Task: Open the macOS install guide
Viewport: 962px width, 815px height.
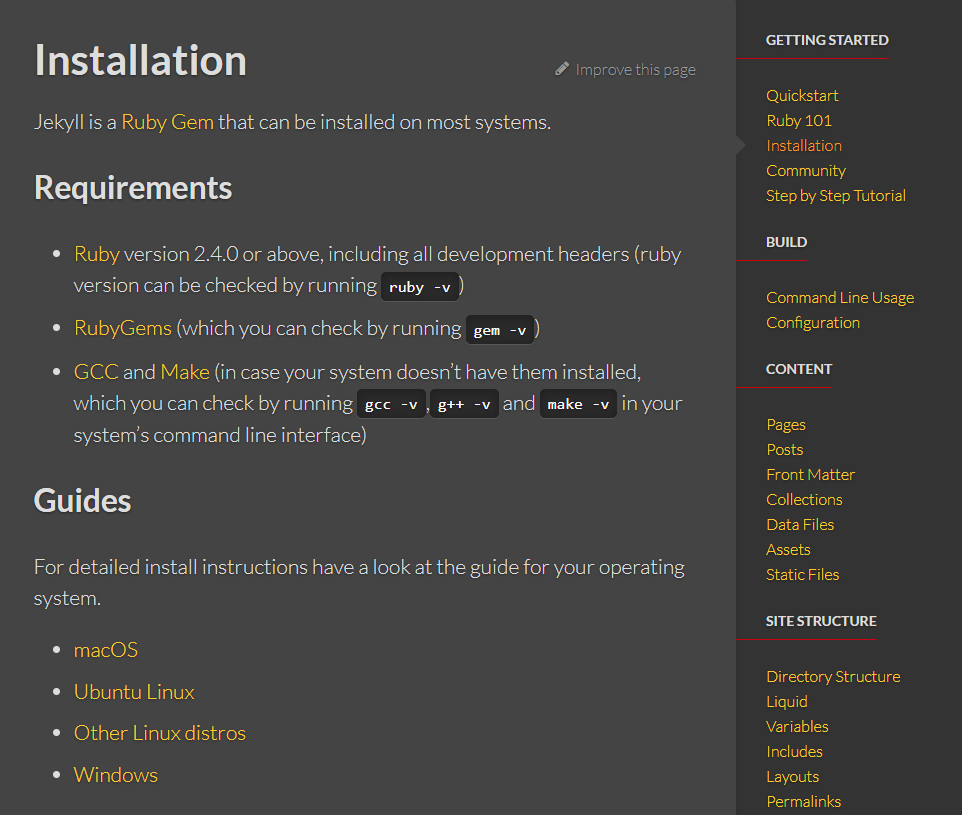Action: (106, 650)
